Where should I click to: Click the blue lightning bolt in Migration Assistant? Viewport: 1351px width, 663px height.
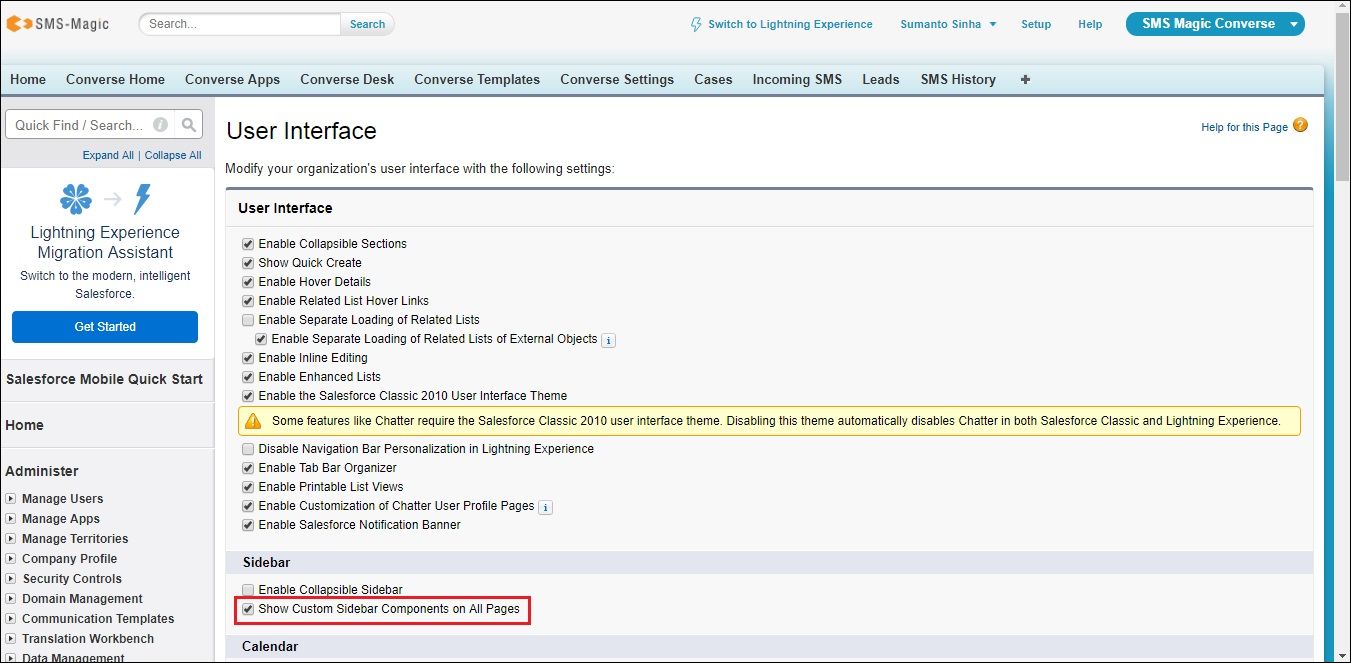(x=142, y=199)
